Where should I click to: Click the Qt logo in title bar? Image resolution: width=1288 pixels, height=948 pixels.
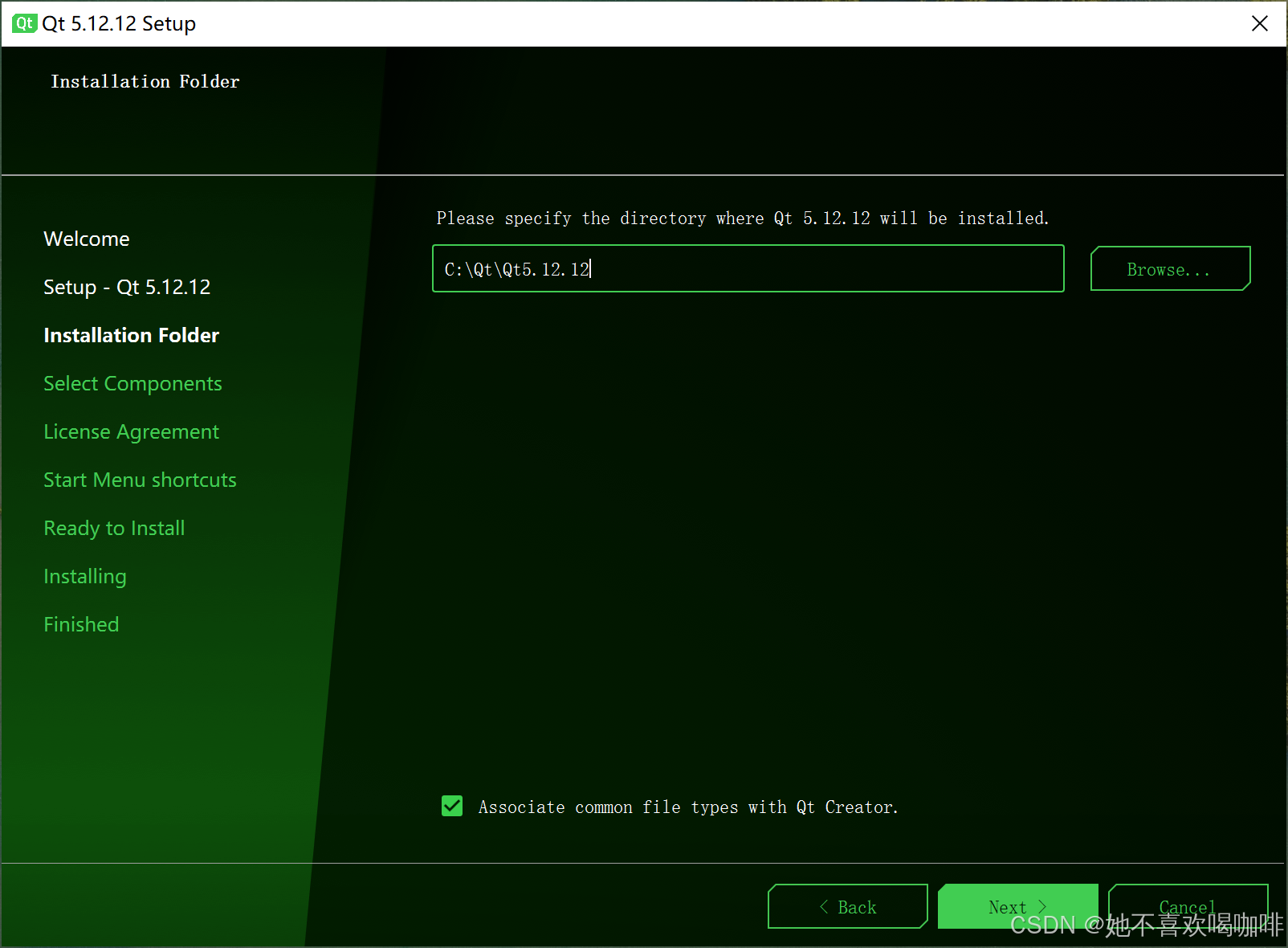pos(24,23)
